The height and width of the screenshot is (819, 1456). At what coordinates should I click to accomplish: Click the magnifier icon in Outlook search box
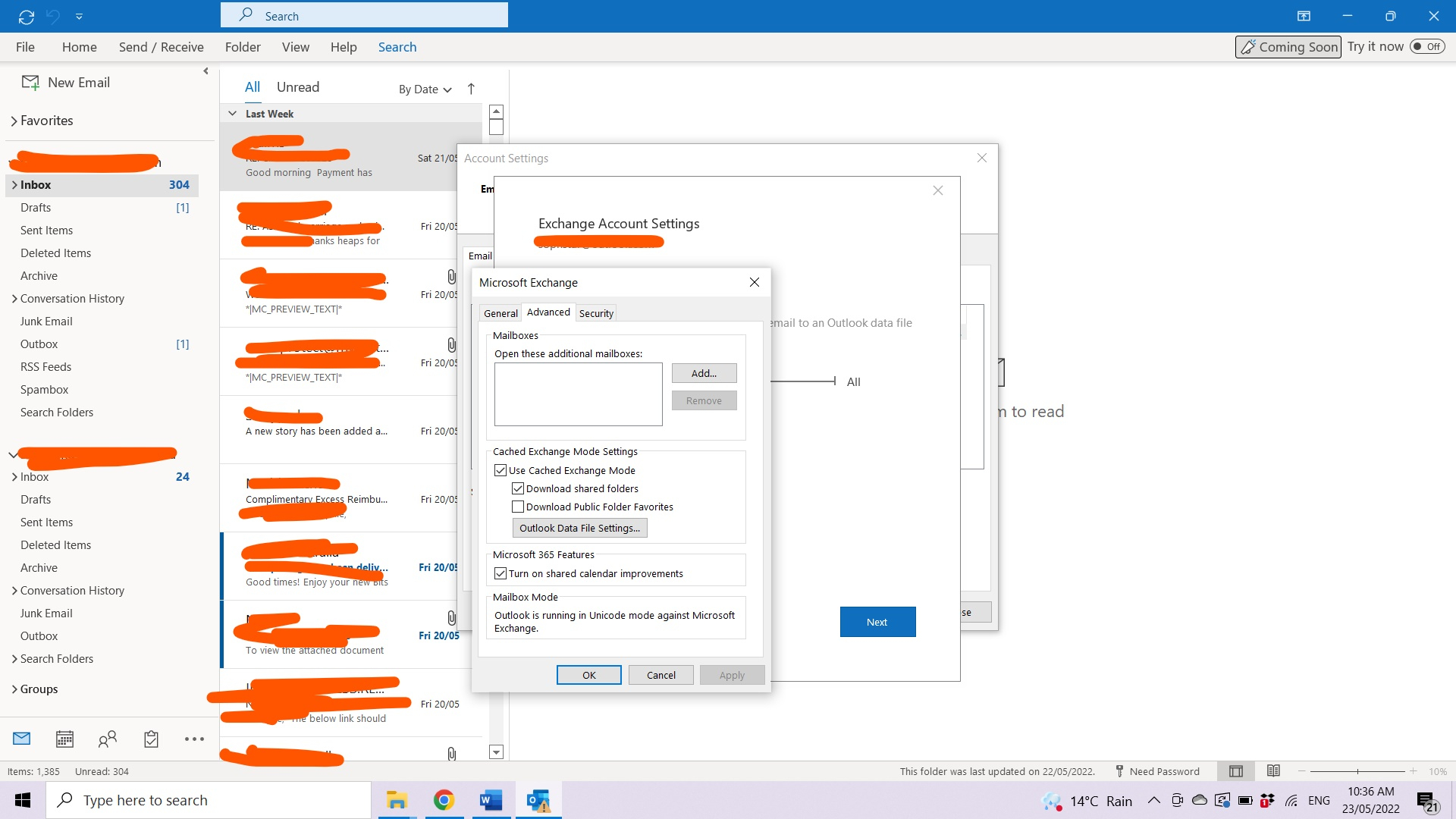pyautogui.click(x=246, y=15)
